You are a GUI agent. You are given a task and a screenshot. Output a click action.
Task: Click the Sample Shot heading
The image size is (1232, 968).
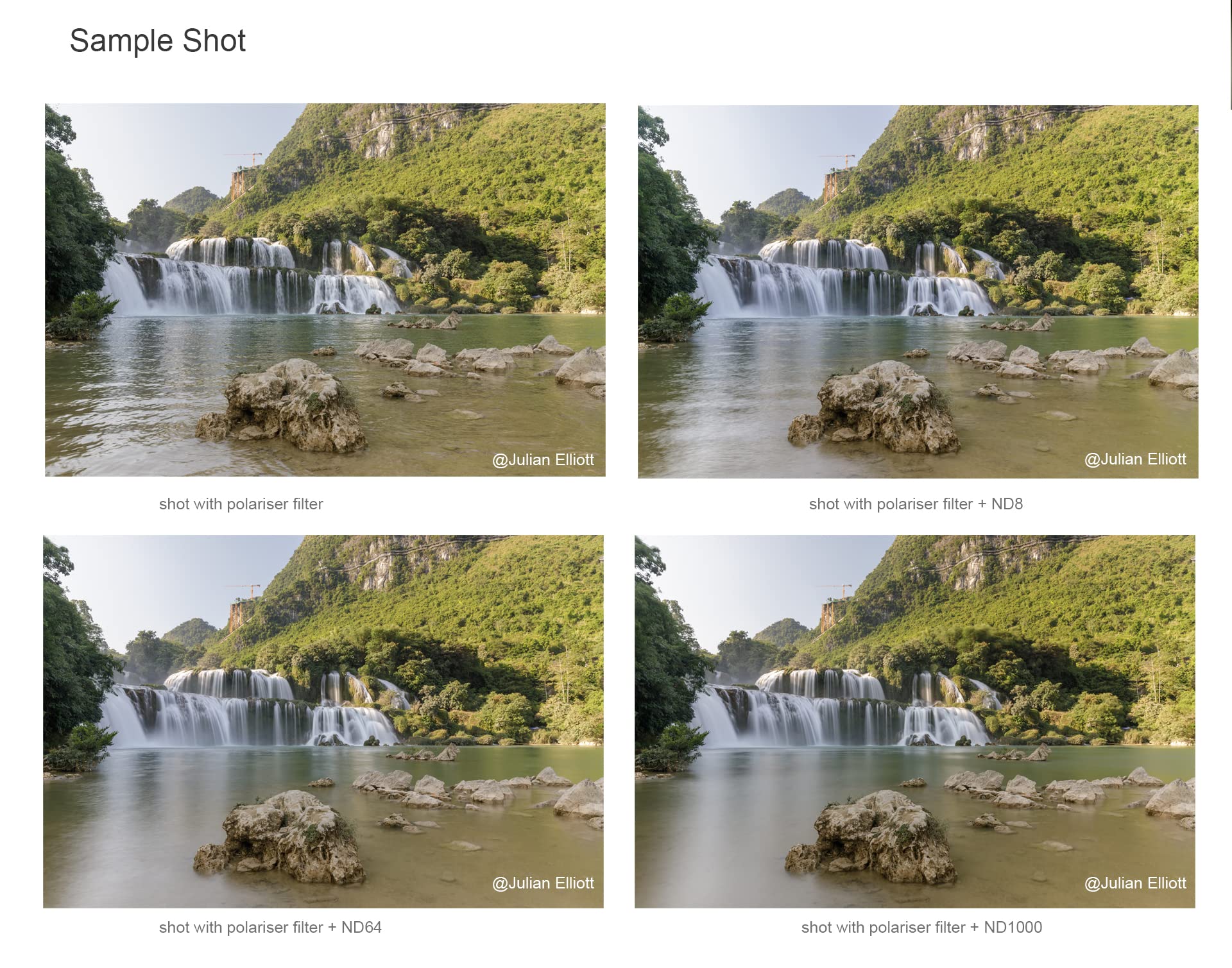pyautogui.click(x=157, y=41)
